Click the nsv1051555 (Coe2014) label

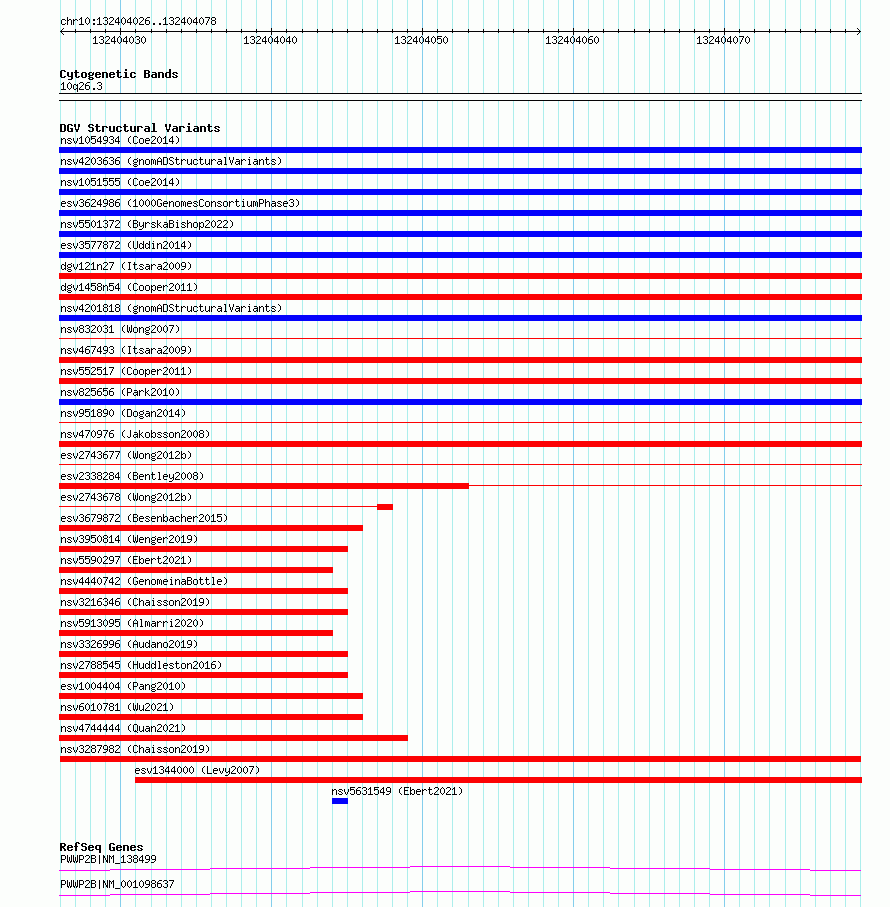[120, 182]
